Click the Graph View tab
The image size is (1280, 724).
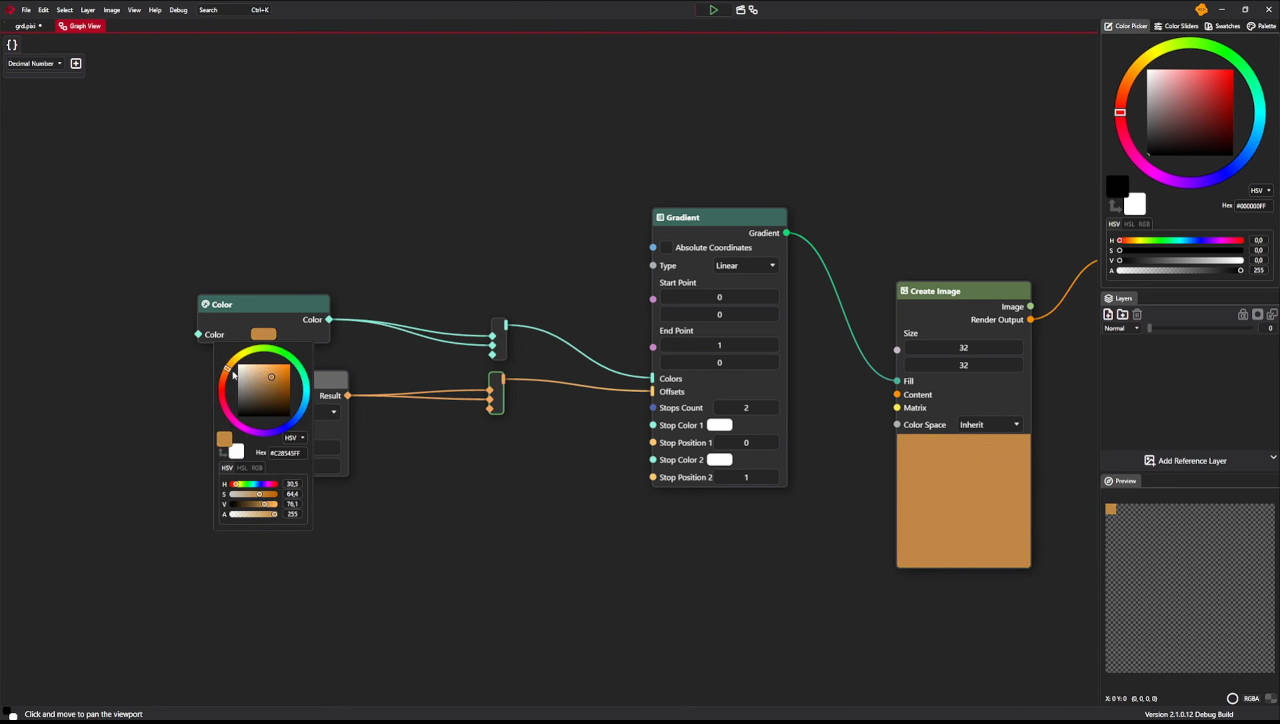80,26
